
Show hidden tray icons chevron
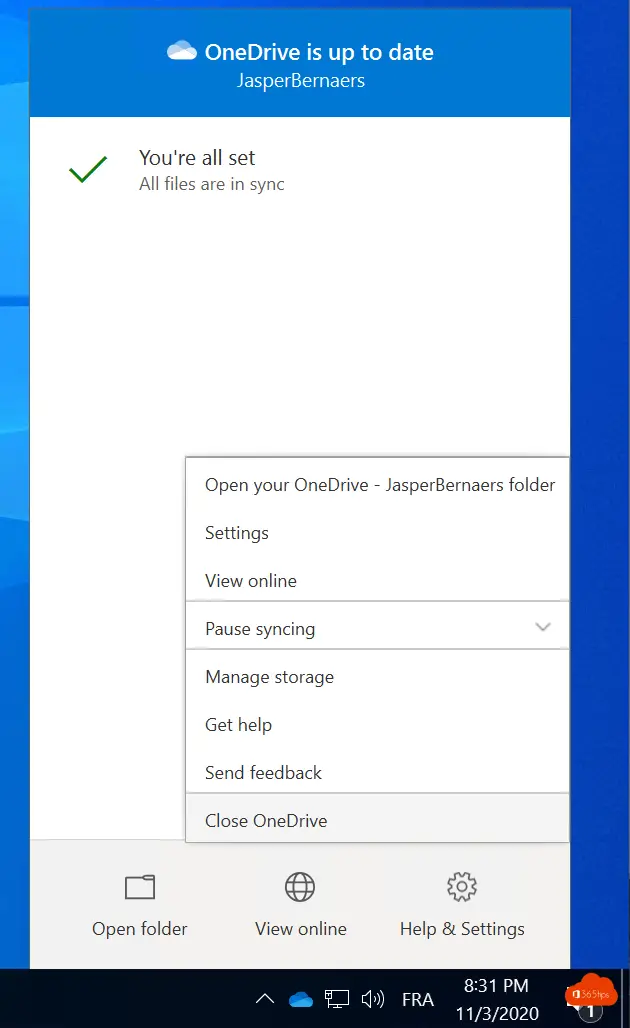[265, 998]
